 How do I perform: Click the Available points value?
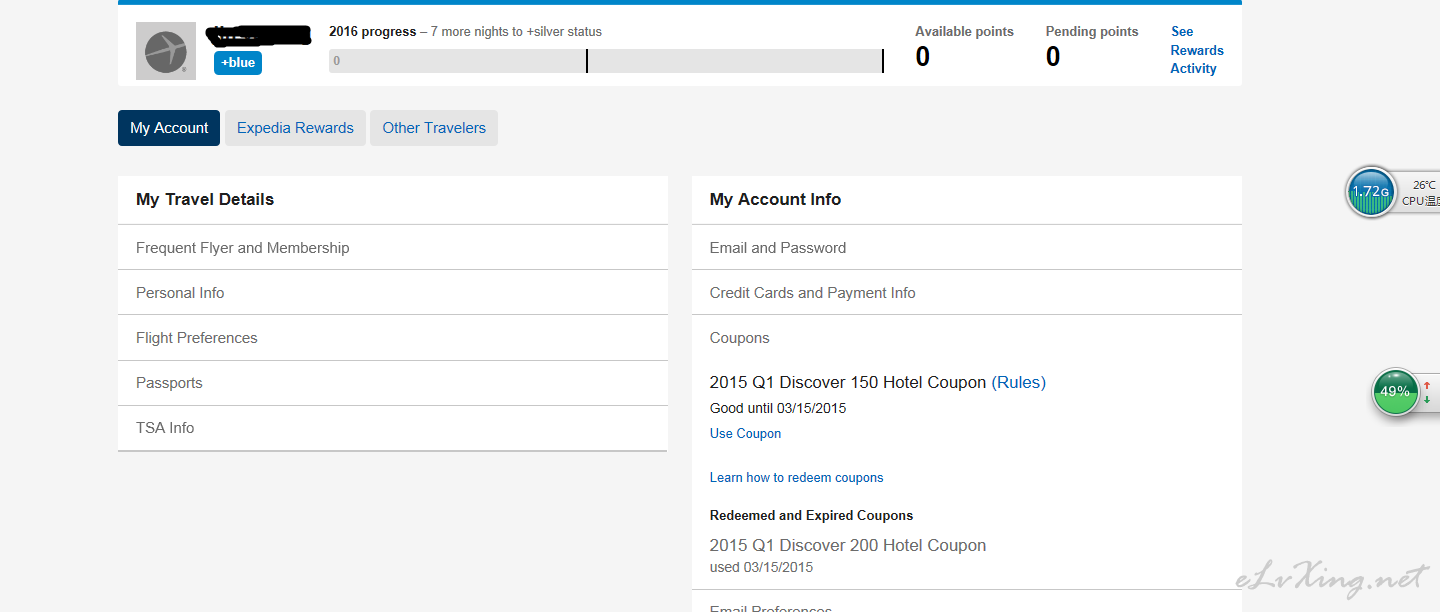922,57
